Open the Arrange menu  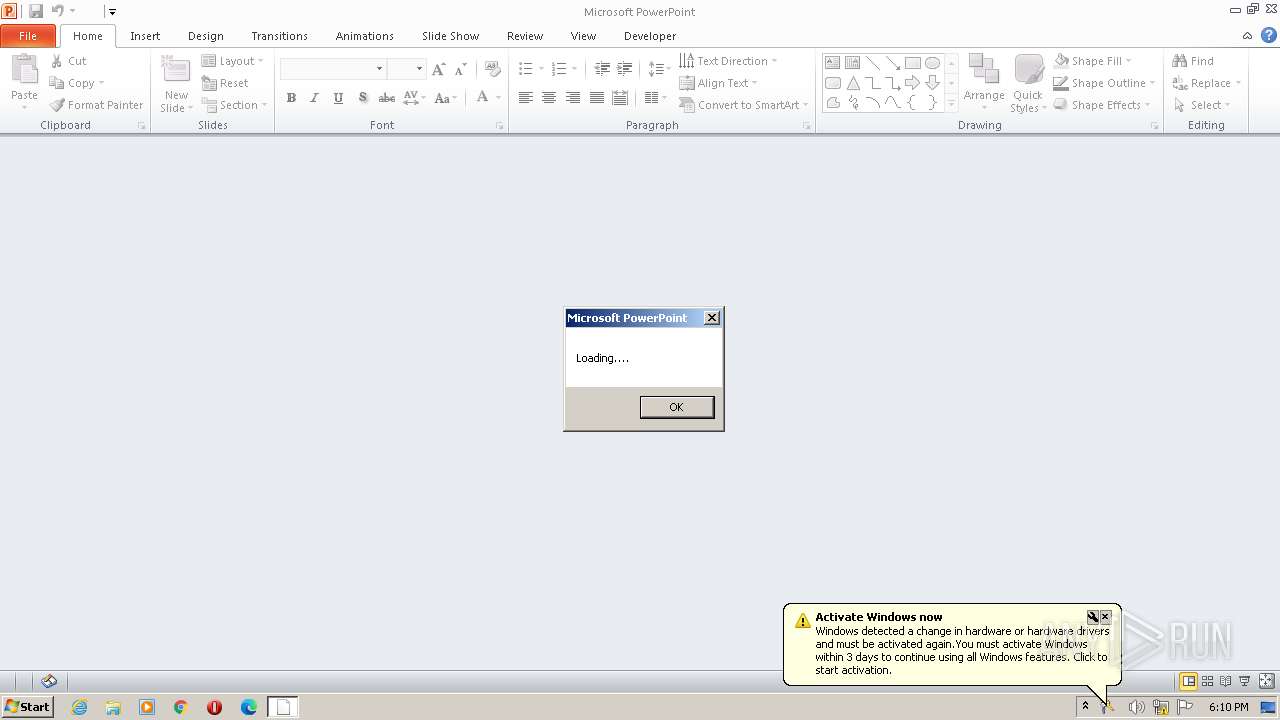[984, 83]
